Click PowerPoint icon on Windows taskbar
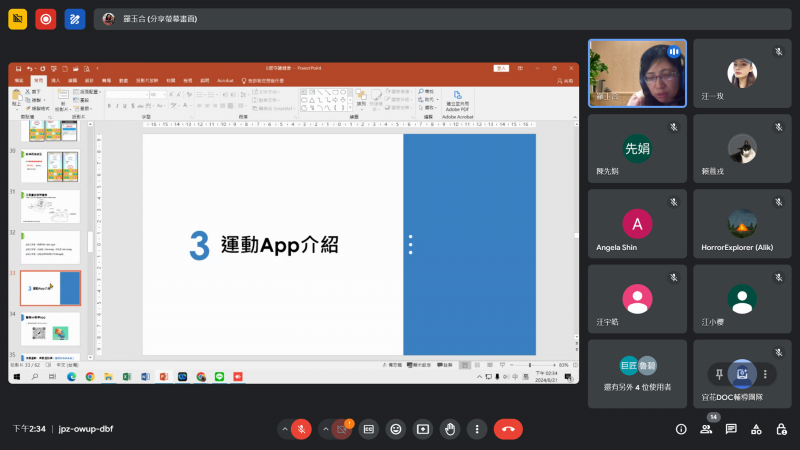 coord(164,377)
